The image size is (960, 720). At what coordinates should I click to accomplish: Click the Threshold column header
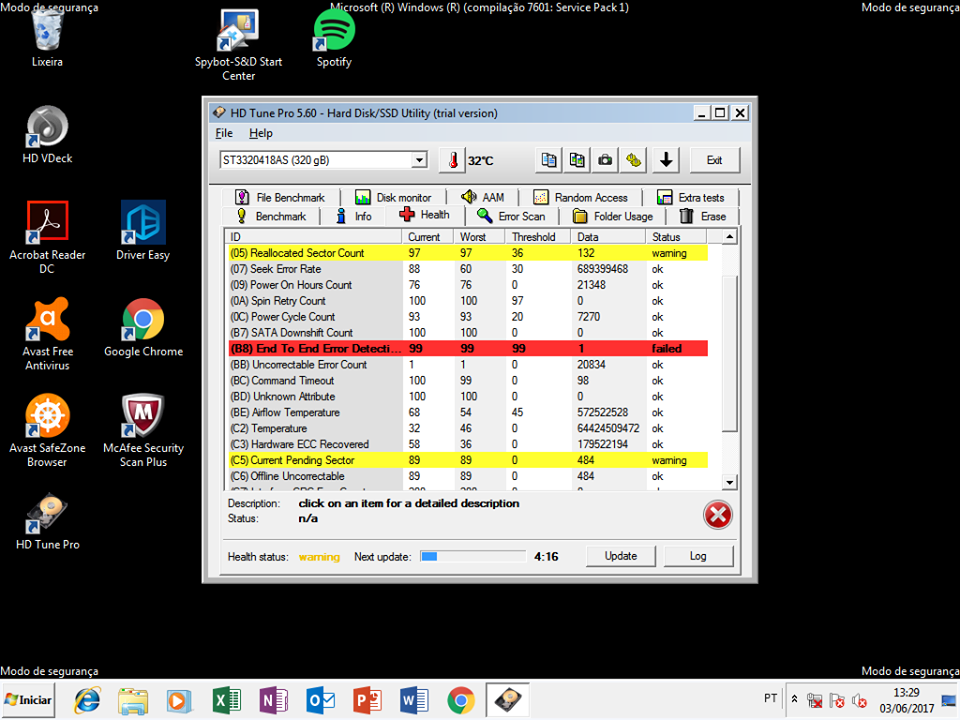pyautogui.click(x=537, y=237)
